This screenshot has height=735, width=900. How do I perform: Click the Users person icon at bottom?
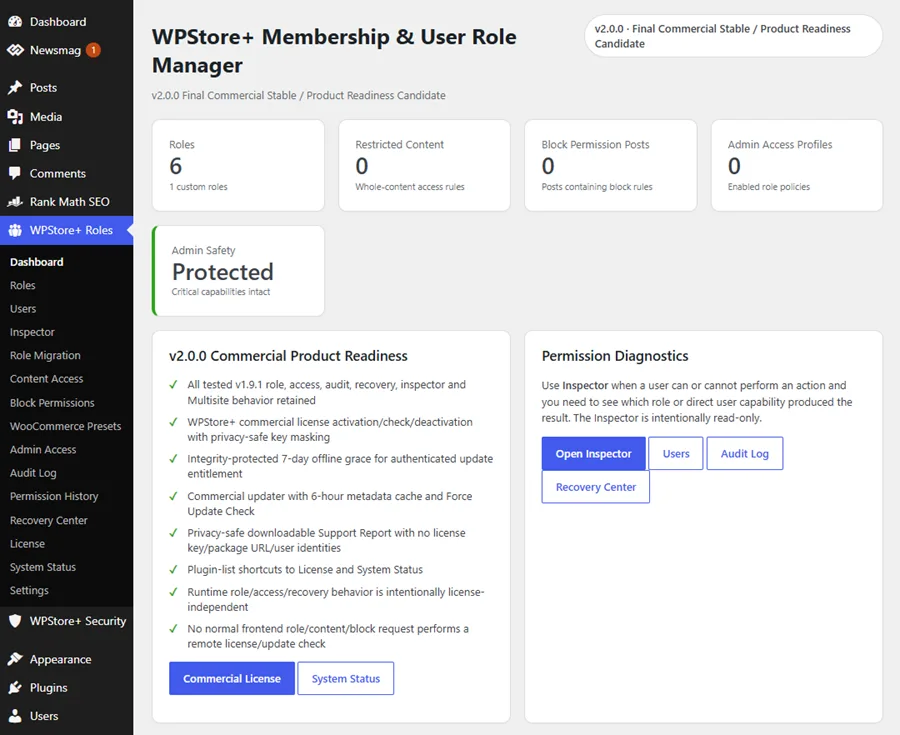pos(15,716)
